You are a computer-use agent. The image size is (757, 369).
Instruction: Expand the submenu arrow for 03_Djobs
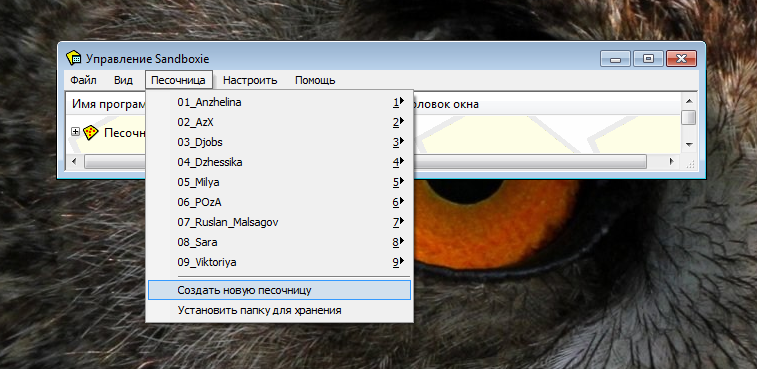pyautogui.click(x=401, y=142)
